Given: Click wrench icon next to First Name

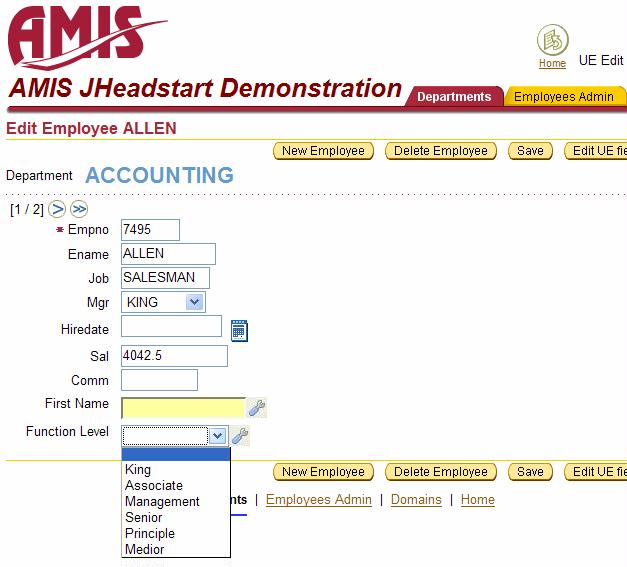Looking at the screenshot, I should point(257,408).
